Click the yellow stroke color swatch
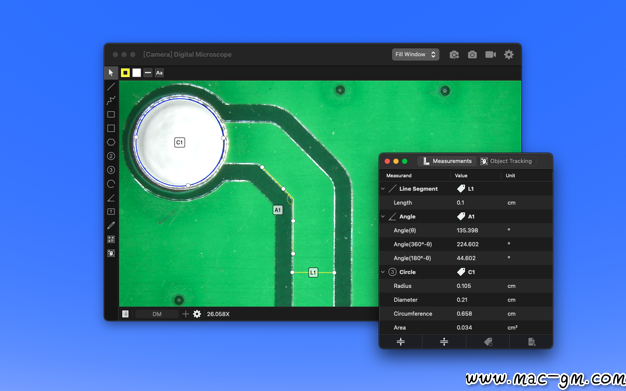This screenshot has width=626, height=391. pyautogui.click(x=125, y=73)
